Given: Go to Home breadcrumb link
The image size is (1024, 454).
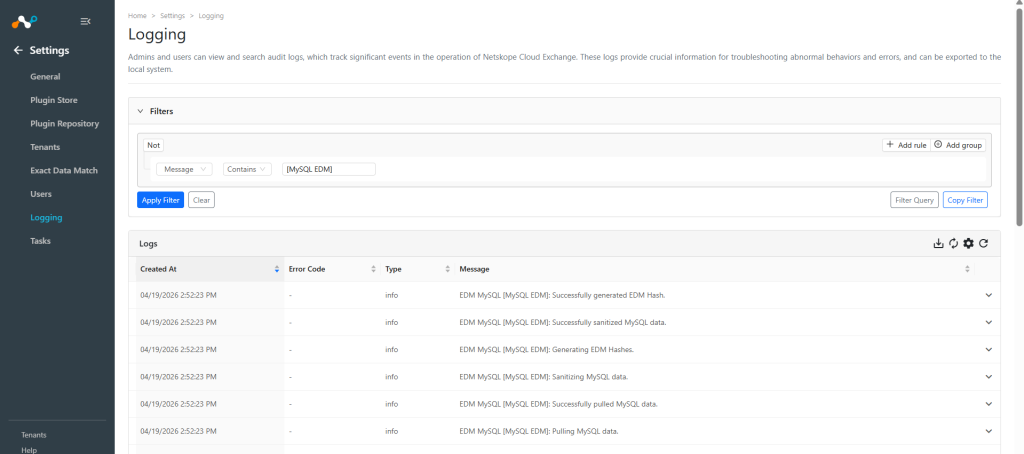Looking at the screenshot, I should coord(137,16).
